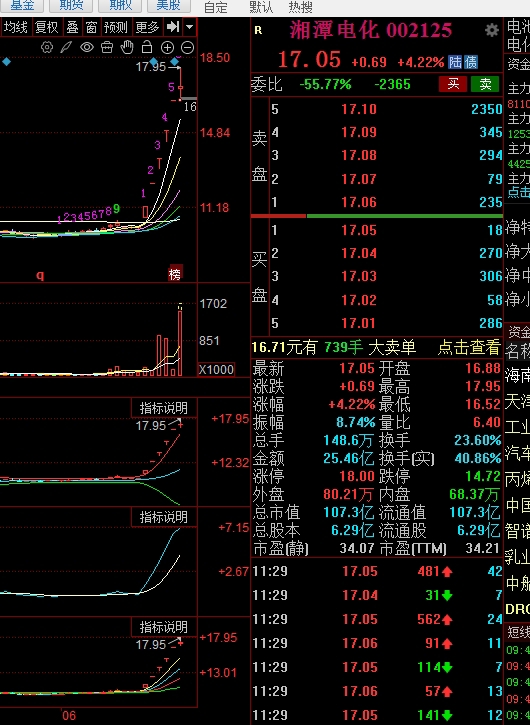
Task: Activate the hand pan tool
Action: (127, 47)
